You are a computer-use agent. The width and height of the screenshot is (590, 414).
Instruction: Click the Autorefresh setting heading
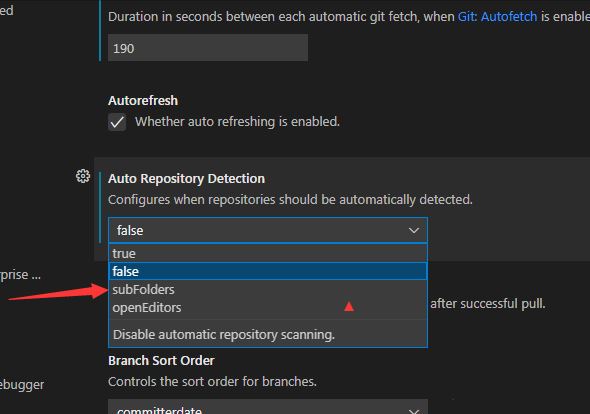pos(143,100)
